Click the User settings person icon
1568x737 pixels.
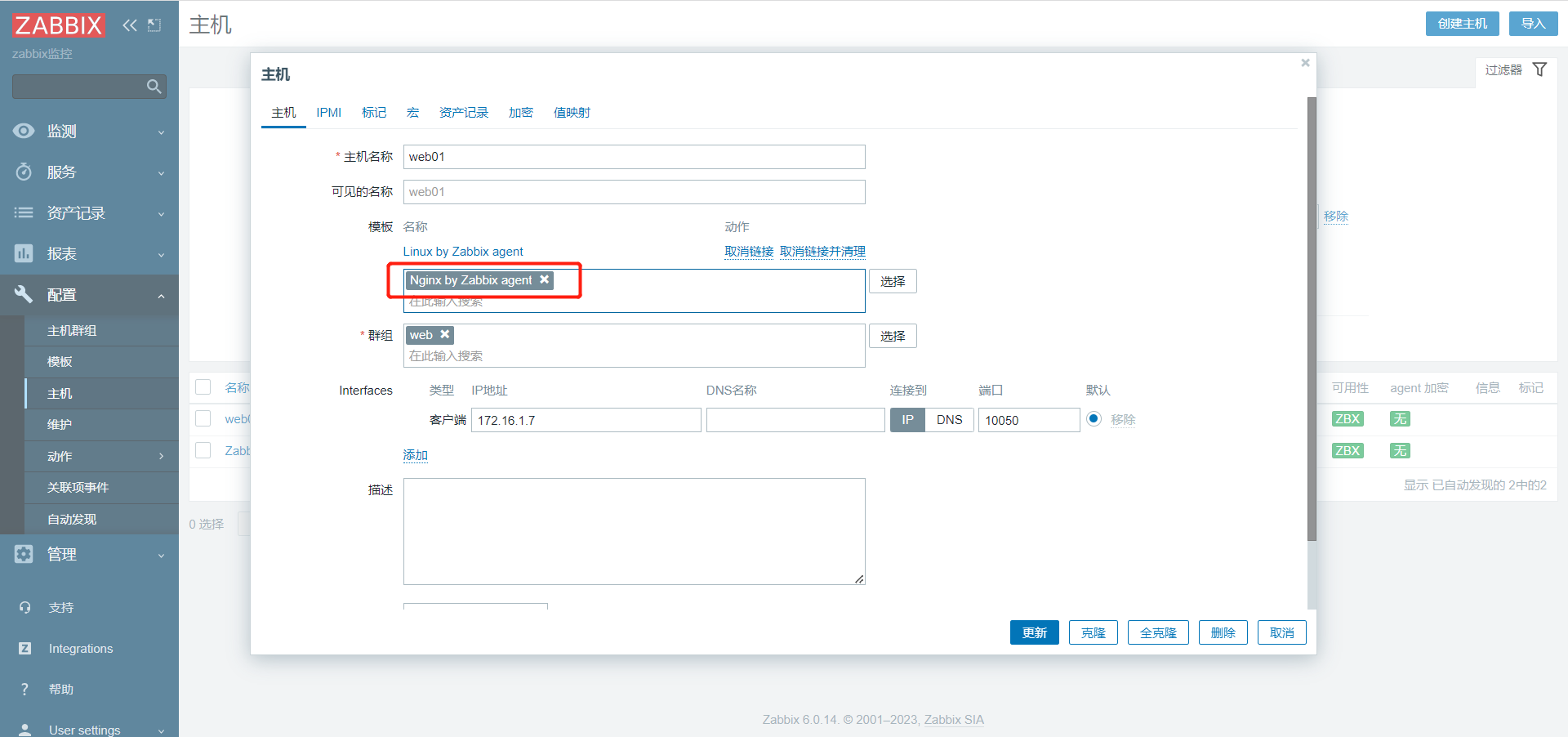click(24, 730)
